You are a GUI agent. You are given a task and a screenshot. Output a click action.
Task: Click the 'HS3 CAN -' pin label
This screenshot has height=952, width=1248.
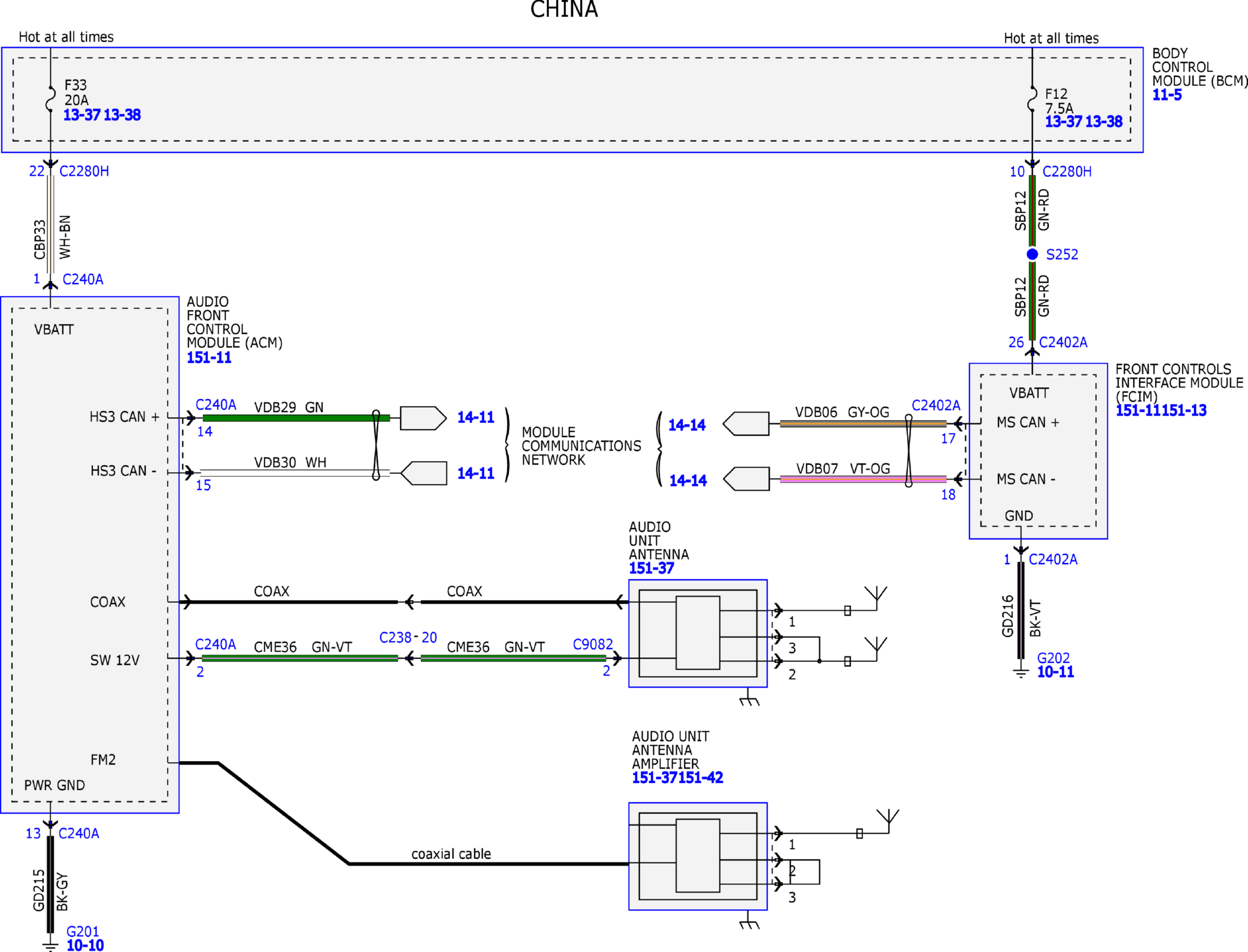pos(124,470)
